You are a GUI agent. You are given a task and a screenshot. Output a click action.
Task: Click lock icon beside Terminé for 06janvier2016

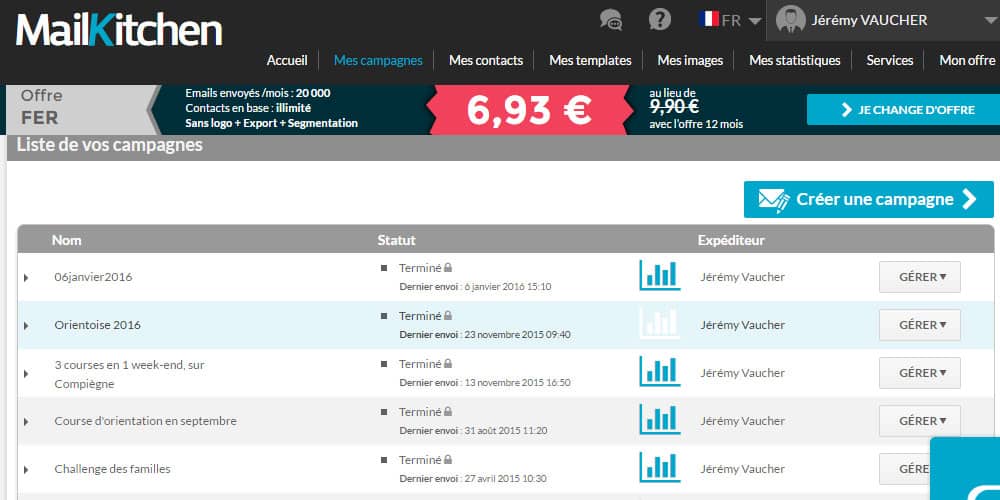(x=448, y=267)
